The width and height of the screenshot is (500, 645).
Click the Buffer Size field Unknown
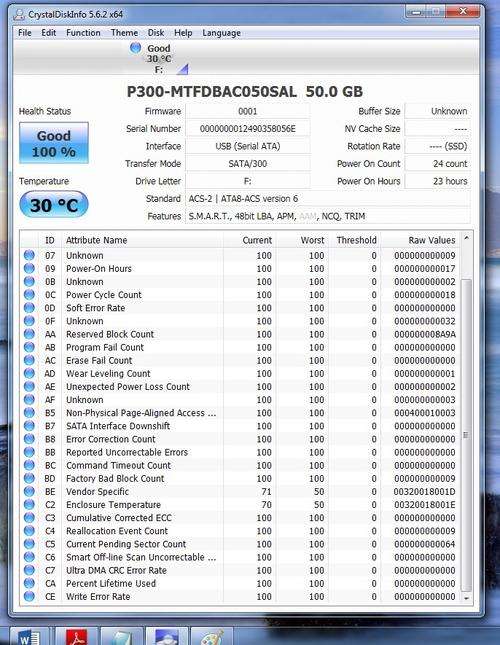click(438, 111)
